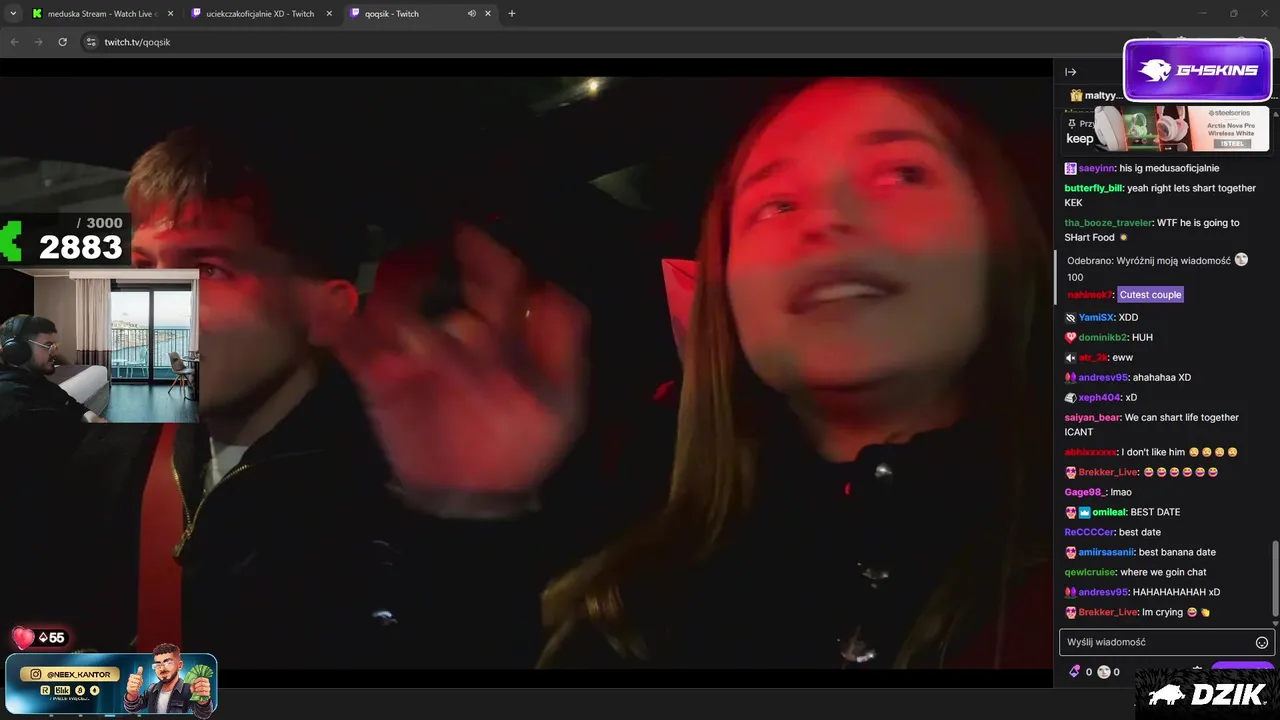This screenshot has height=720, width=1280.
Task: Click Gage98_'s username in chat
Action: click(x=1086, y=492)
